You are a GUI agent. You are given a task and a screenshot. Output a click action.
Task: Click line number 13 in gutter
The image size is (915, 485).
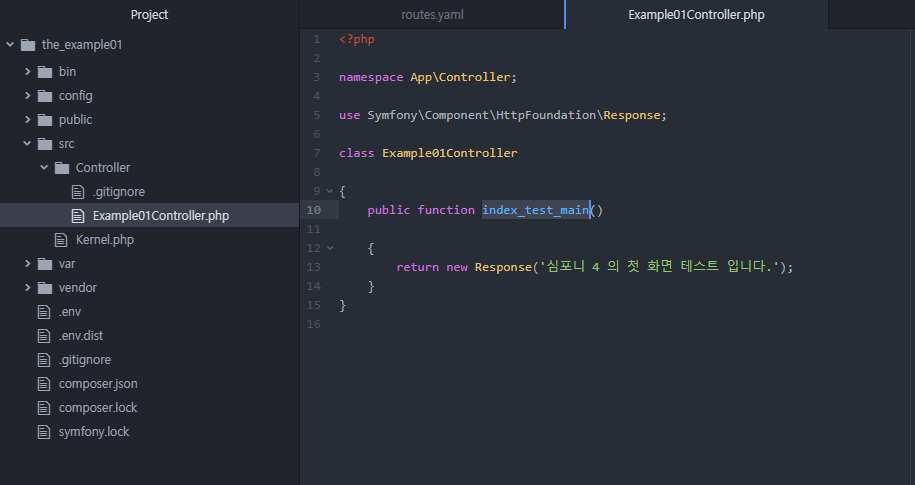pyautogui.click(x=314, y=267)
